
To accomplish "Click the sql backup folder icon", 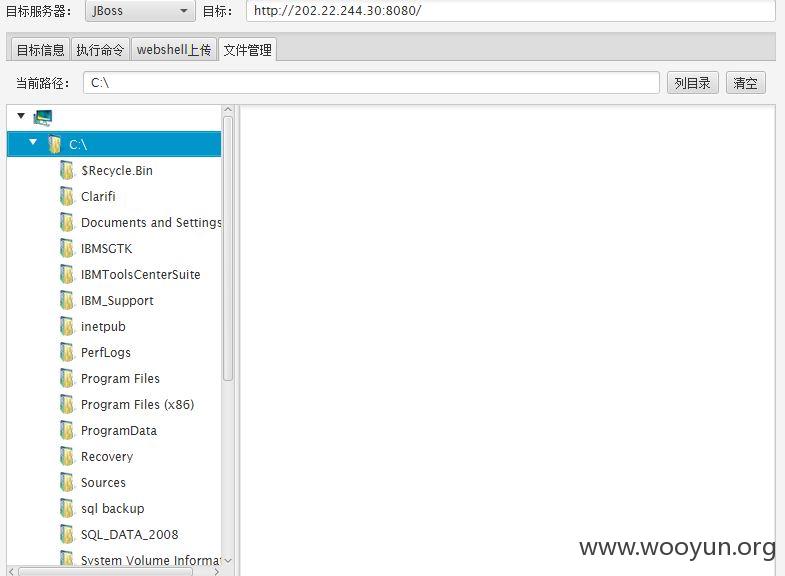I will tap(67, 508).
